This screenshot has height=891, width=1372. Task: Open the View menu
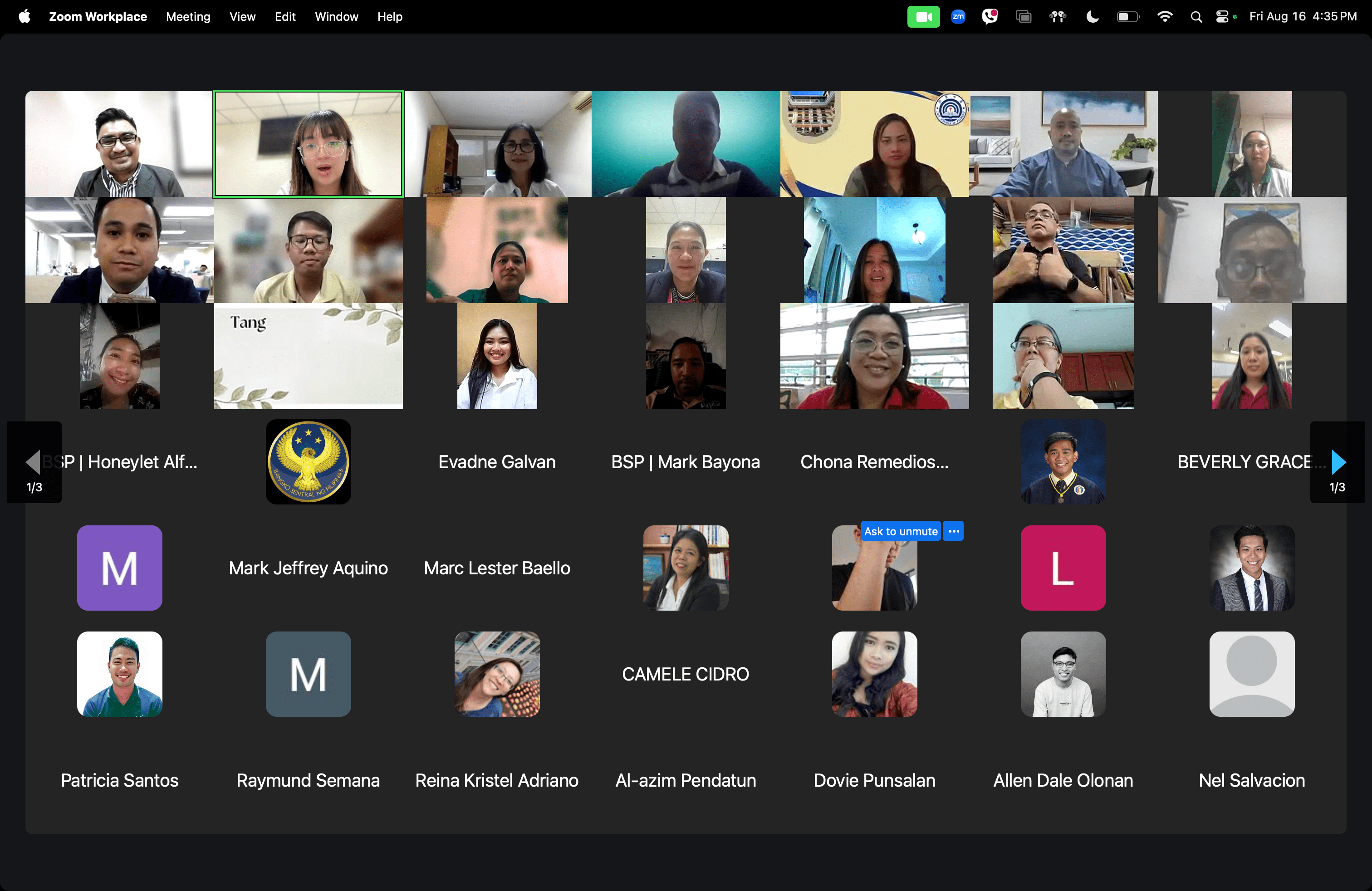click(x=242, y=17)
